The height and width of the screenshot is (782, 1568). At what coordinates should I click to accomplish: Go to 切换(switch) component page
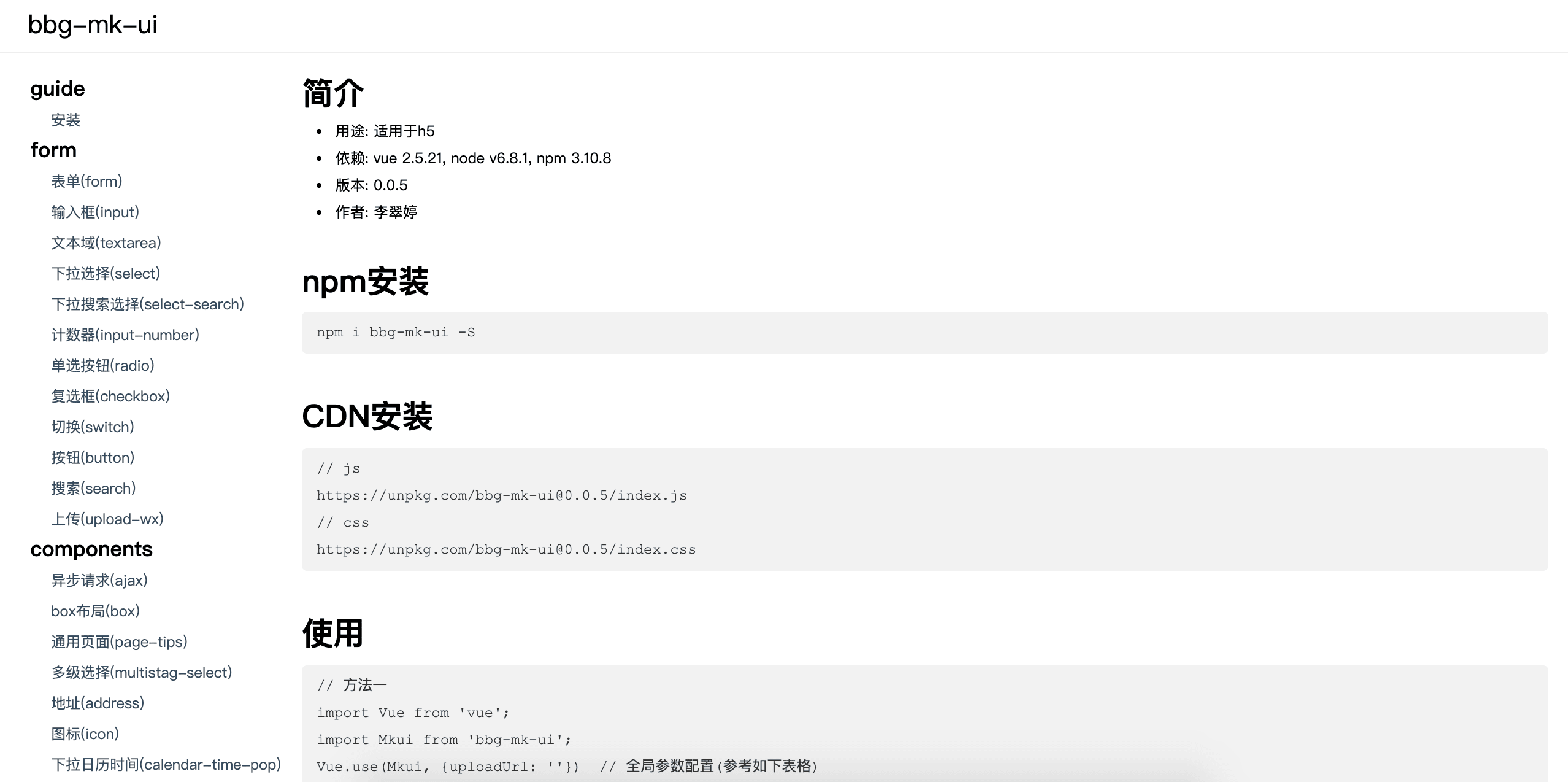click(x=93, y=427)
